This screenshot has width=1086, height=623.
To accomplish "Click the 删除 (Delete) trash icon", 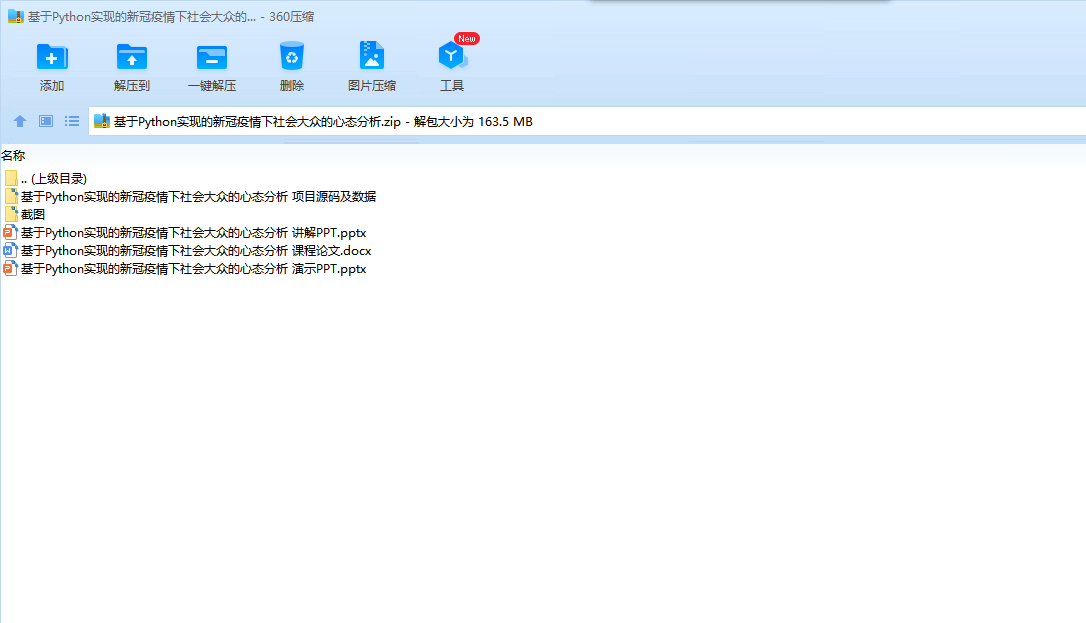I will point(292,56).
